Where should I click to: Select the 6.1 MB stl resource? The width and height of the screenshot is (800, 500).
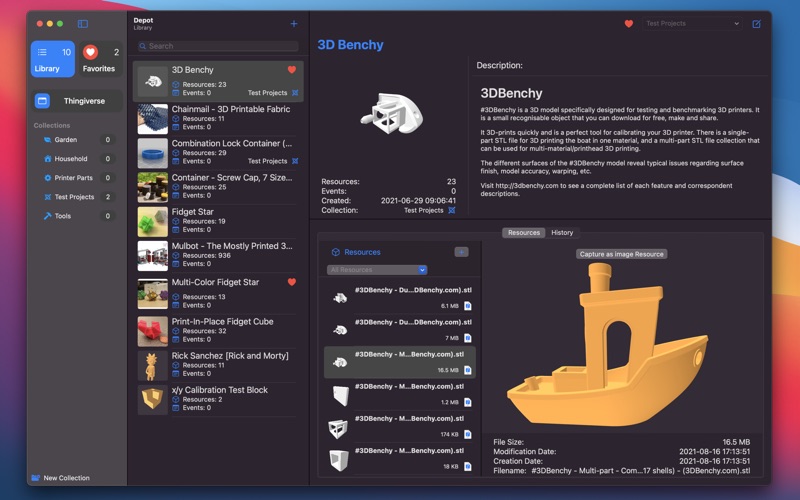click(x=400, y=298)
